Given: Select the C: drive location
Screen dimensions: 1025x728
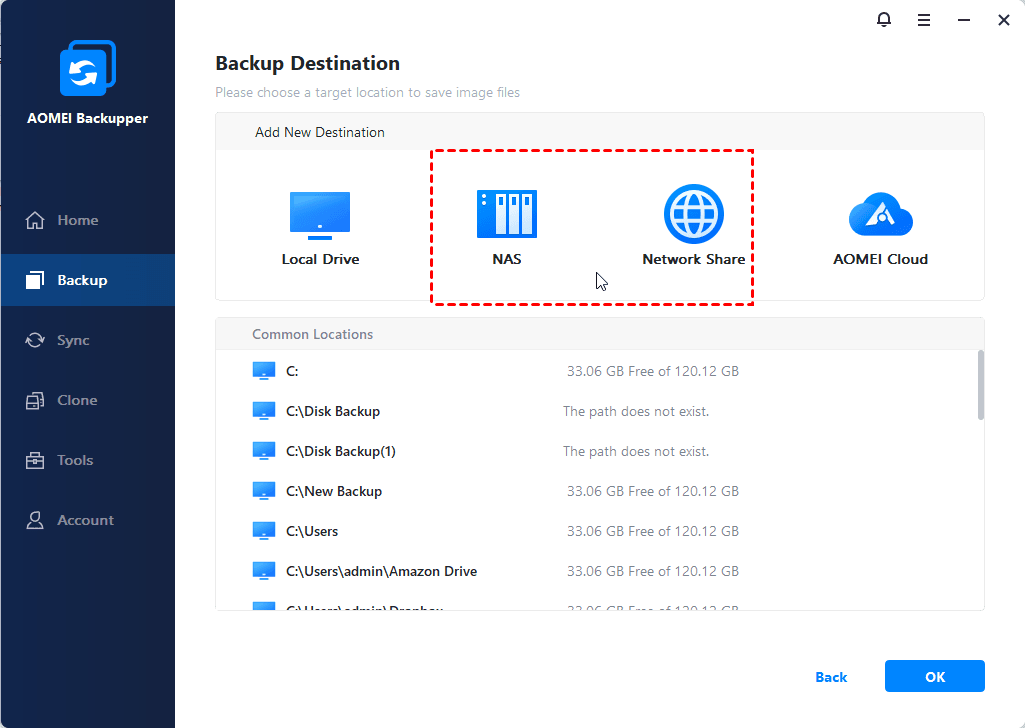Looking at the screenshot, I should click(x=292, y=371).
